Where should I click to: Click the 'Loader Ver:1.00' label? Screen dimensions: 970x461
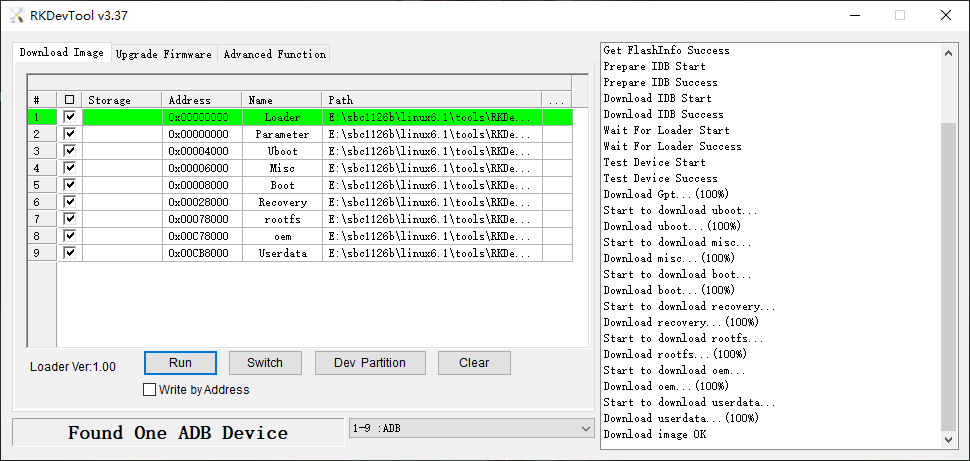(72, 367)
